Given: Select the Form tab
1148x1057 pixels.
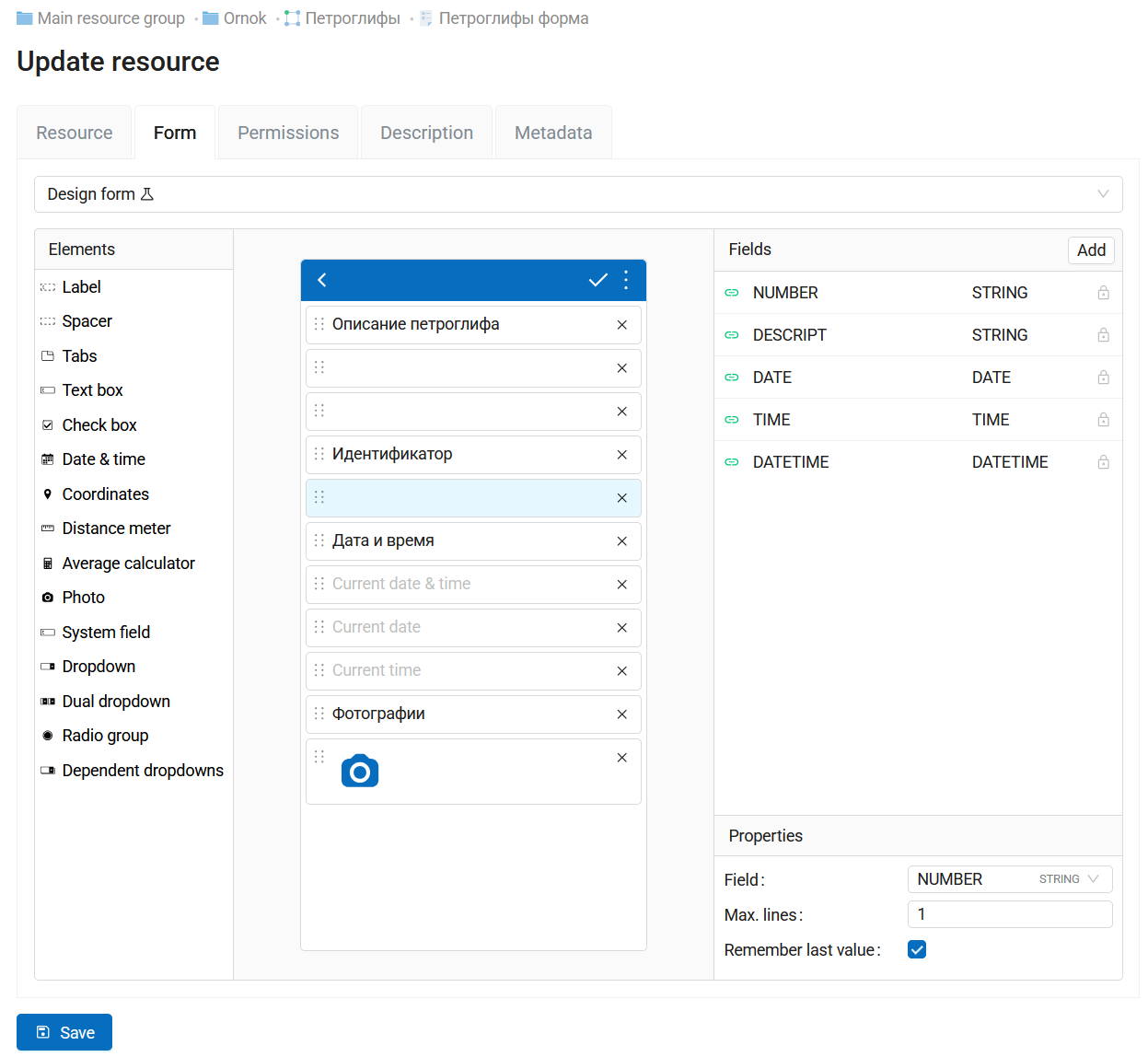Looking at the screenshot, I should point(175,133).
